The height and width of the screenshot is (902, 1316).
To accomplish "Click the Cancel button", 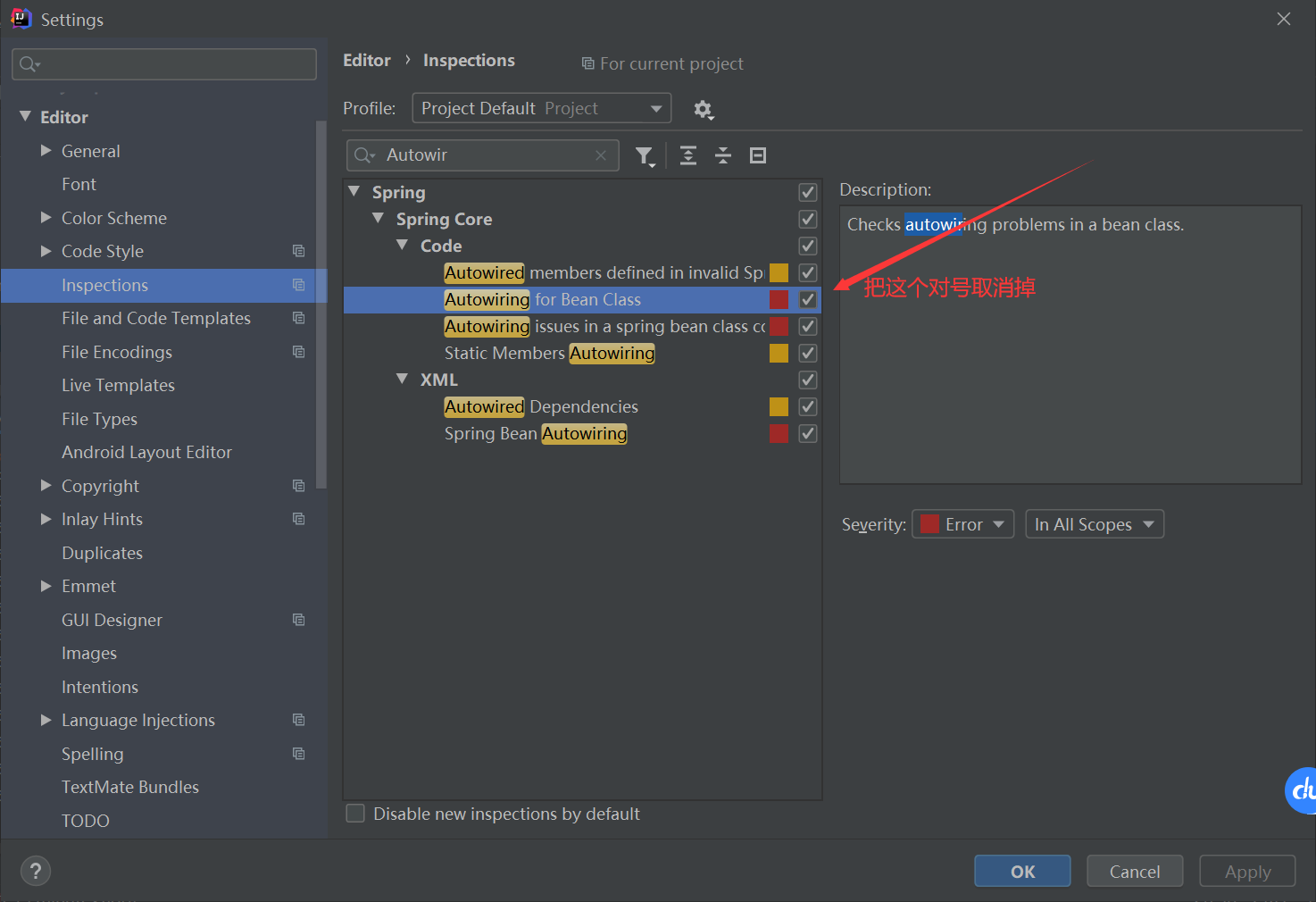I will coord(1134,871).
